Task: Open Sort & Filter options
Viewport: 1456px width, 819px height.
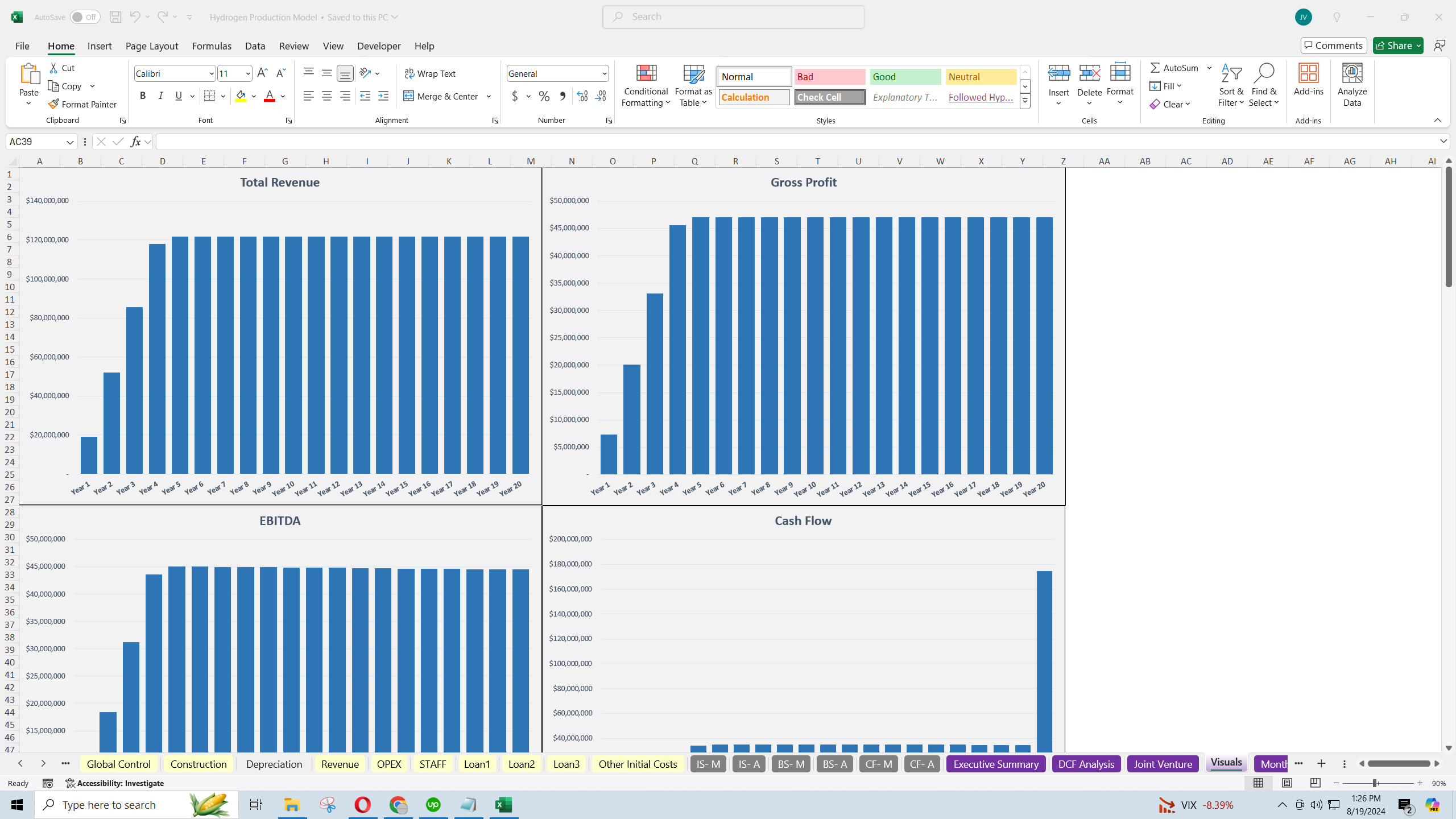Action: point(1231,85)
